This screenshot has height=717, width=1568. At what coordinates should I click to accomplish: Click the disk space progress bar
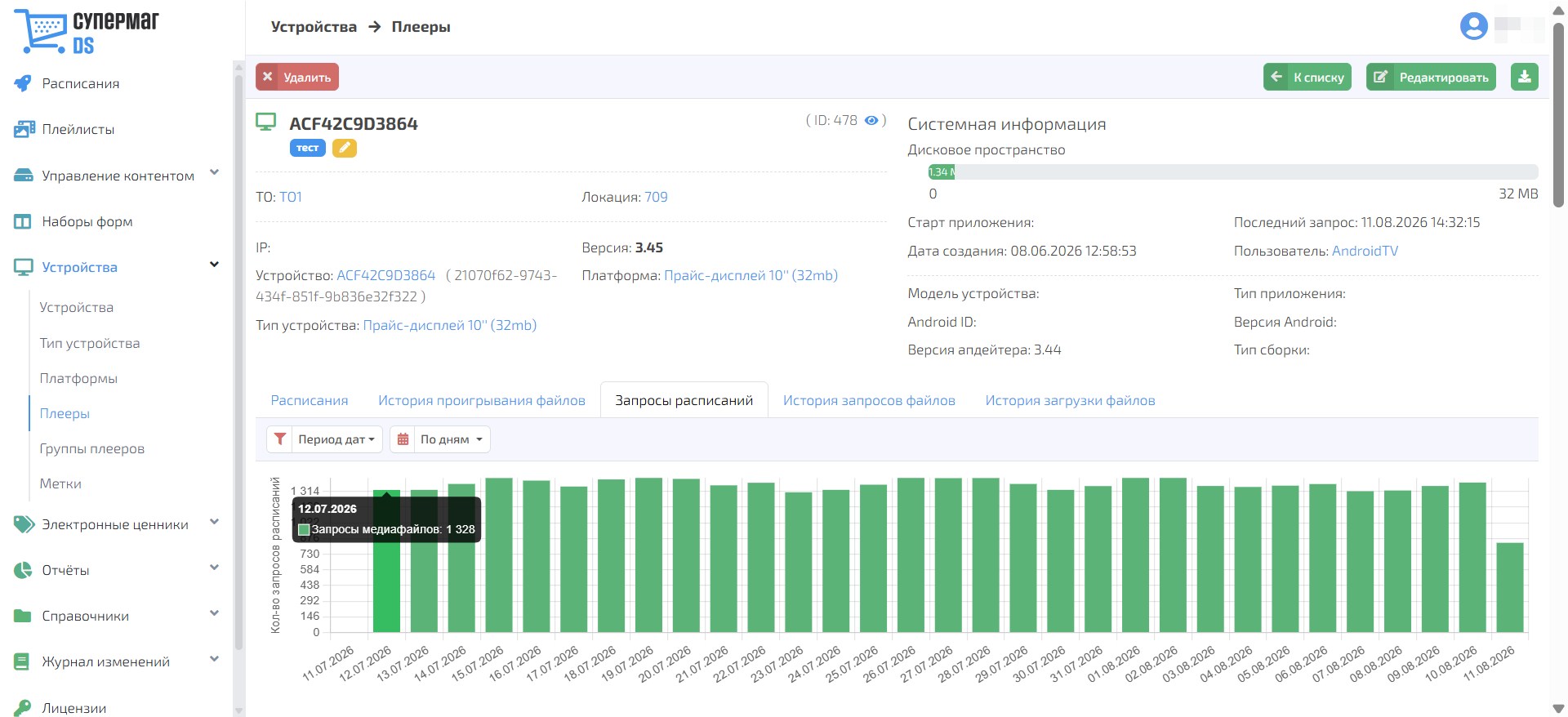(x=1233, y=171)
